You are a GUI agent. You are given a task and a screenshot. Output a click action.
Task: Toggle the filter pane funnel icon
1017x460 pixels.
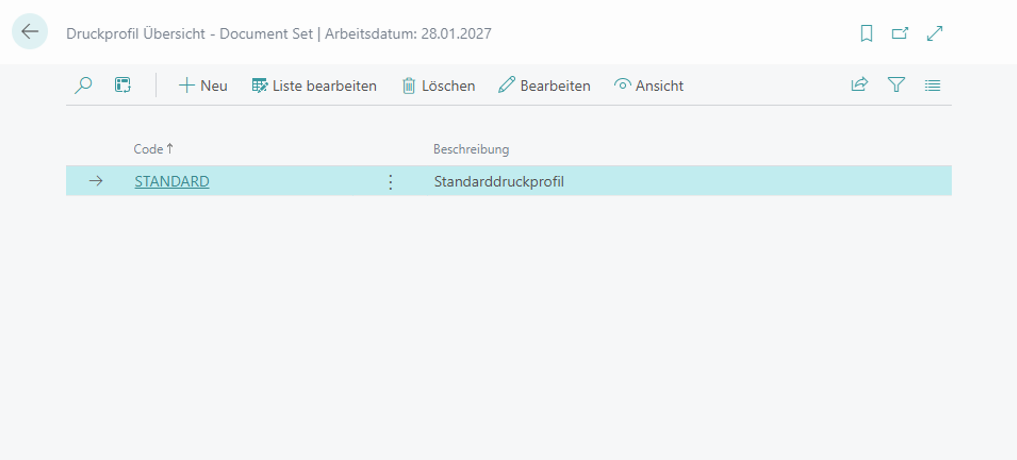coord(896,86)
